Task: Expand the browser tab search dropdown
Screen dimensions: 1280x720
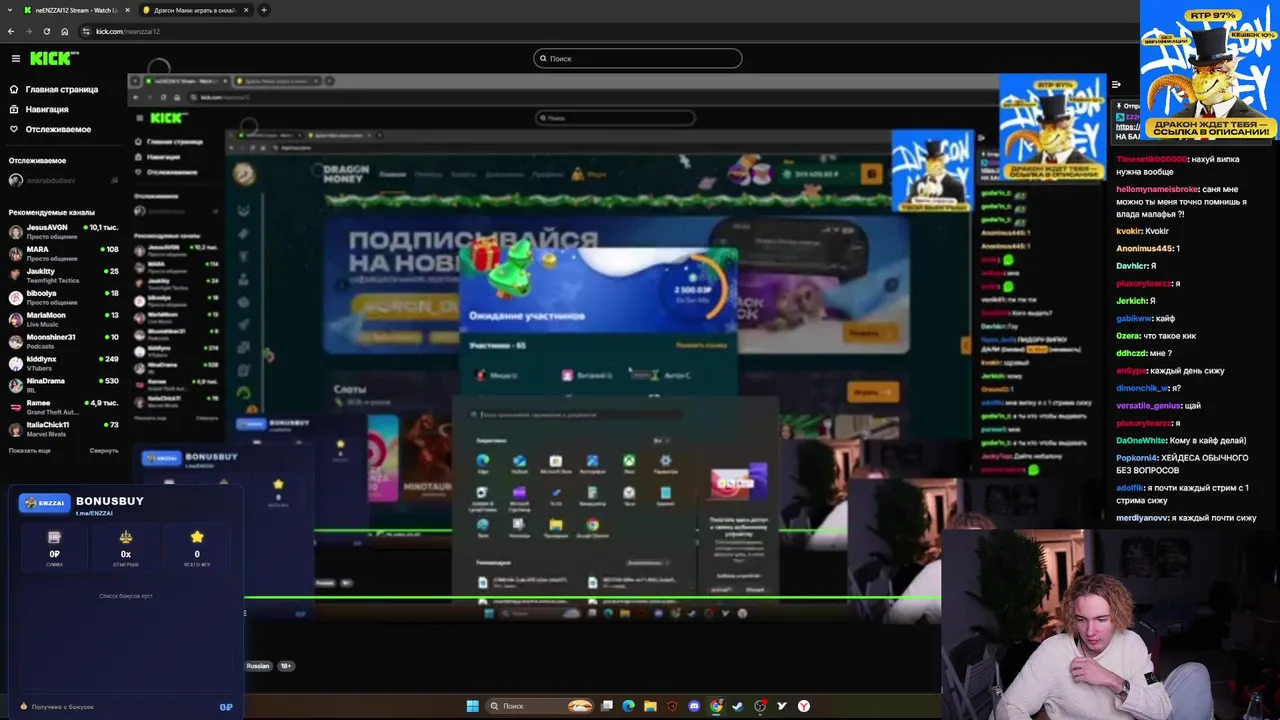Action: coord(11,10)
